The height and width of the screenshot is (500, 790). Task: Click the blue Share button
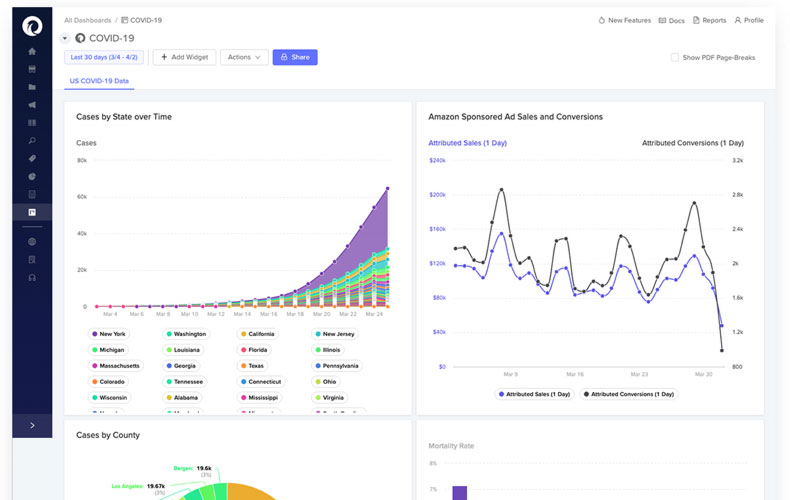[295, 57]
